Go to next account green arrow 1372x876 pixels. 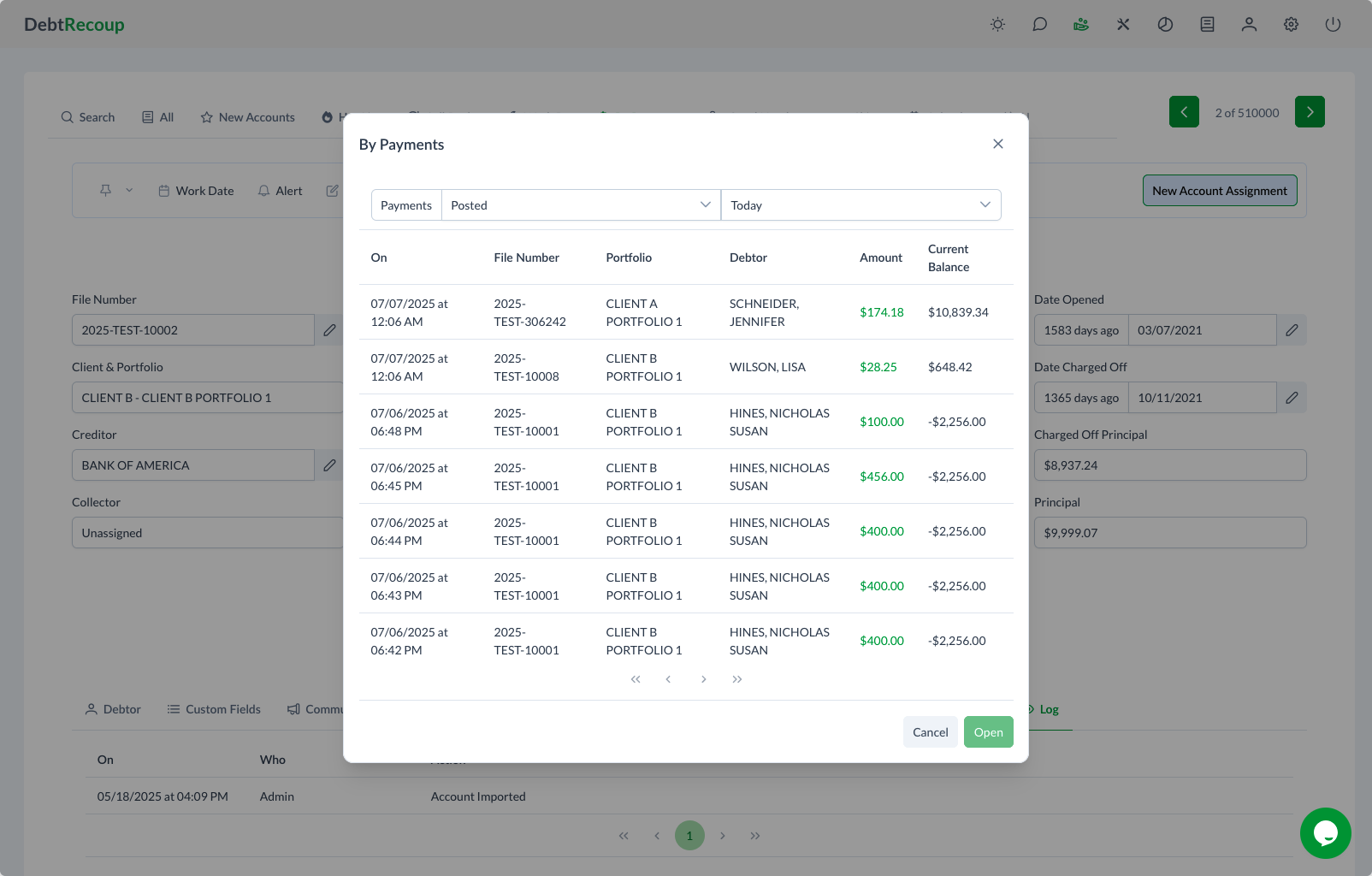[x=1309, y=112]
